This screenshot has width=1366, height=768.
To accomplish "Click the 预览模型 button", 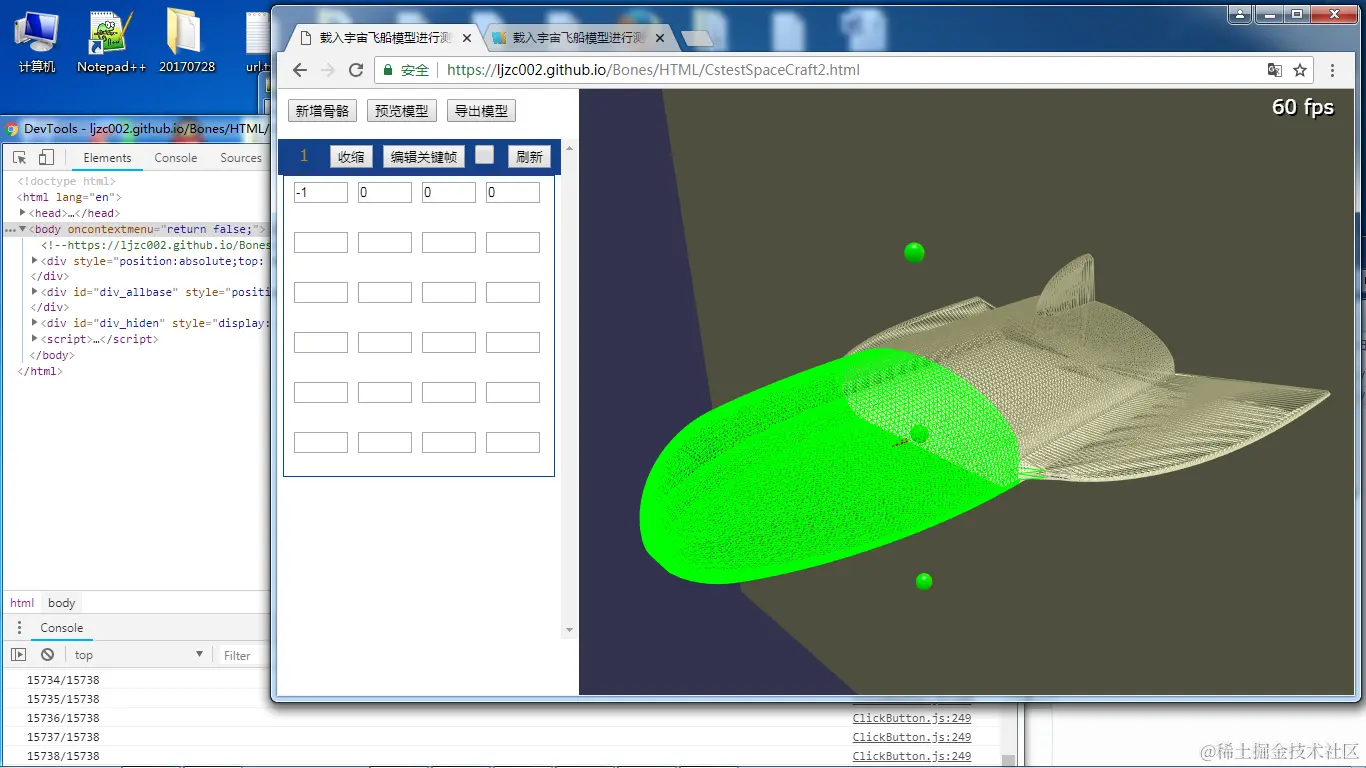I will [x=402, y=111].
